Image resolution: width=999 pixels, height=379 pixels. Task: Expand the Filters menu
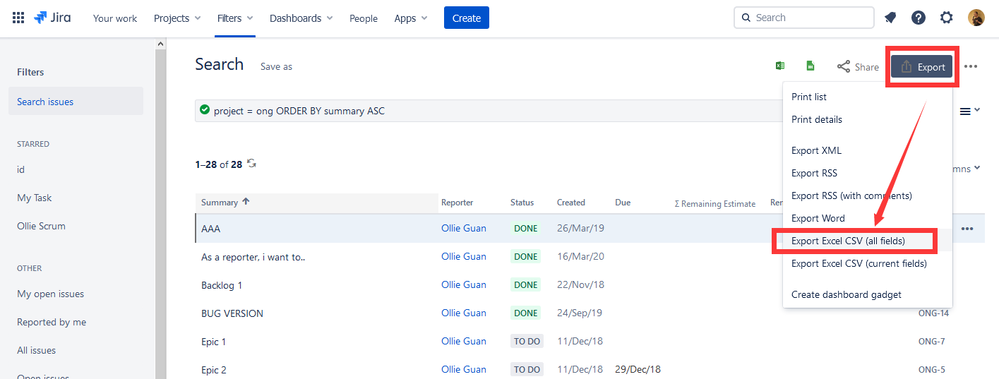(x=234, y=18)
